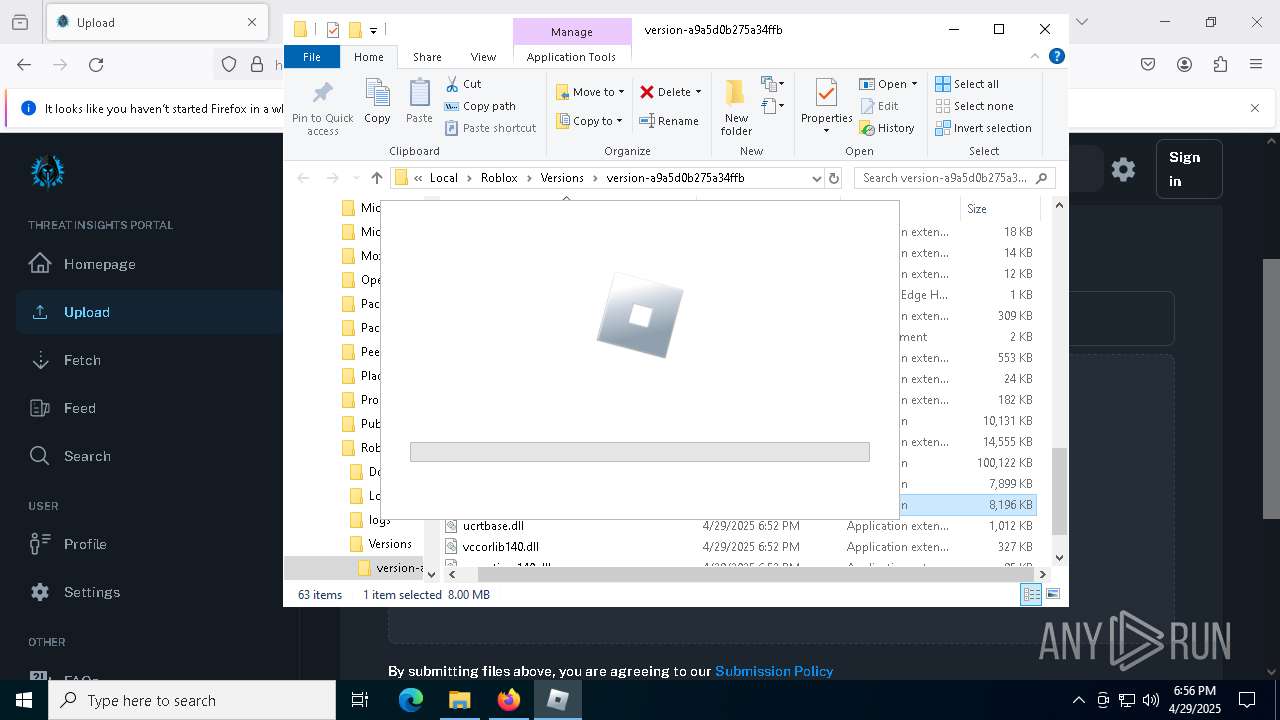The image size is (1280, 720).
Task: Click Copy path in the ribbon
Action: click(x=480, y=106)
